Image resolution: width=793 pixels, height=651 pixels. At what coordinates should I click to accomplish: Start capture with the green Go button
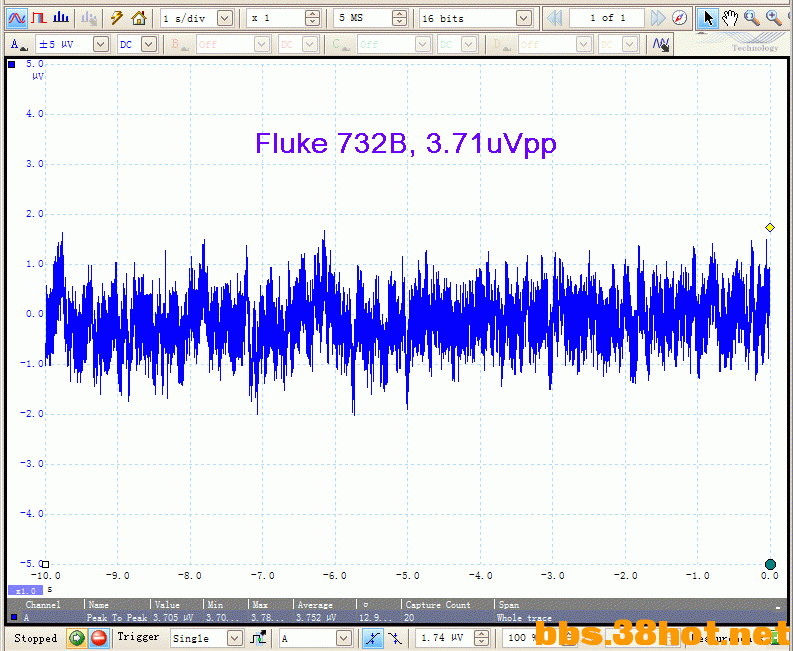pos(77,638)
